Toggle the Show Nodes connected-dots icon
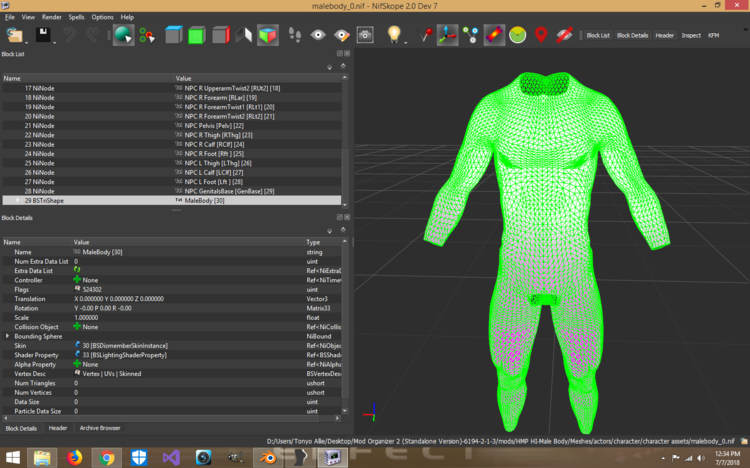Screen dimensions: 750x468 click(471, 35)
